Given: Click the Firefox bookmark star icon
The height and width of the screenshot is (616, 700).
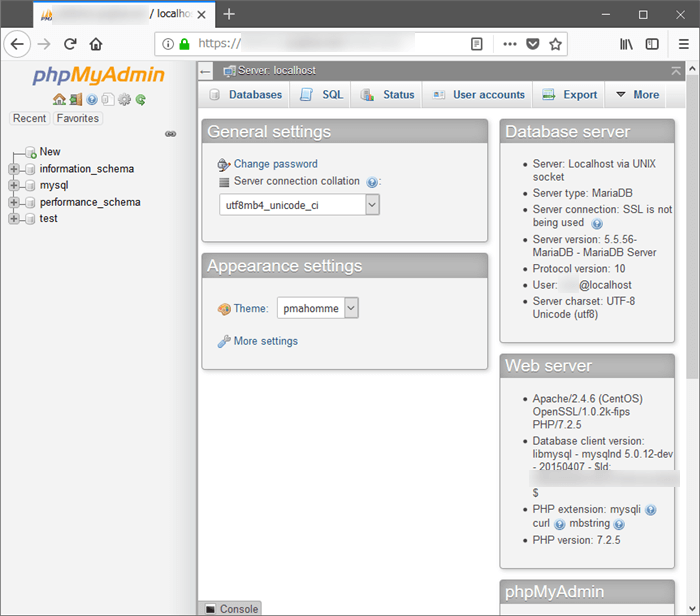Looking at the screenshot, I should (556, 44).
